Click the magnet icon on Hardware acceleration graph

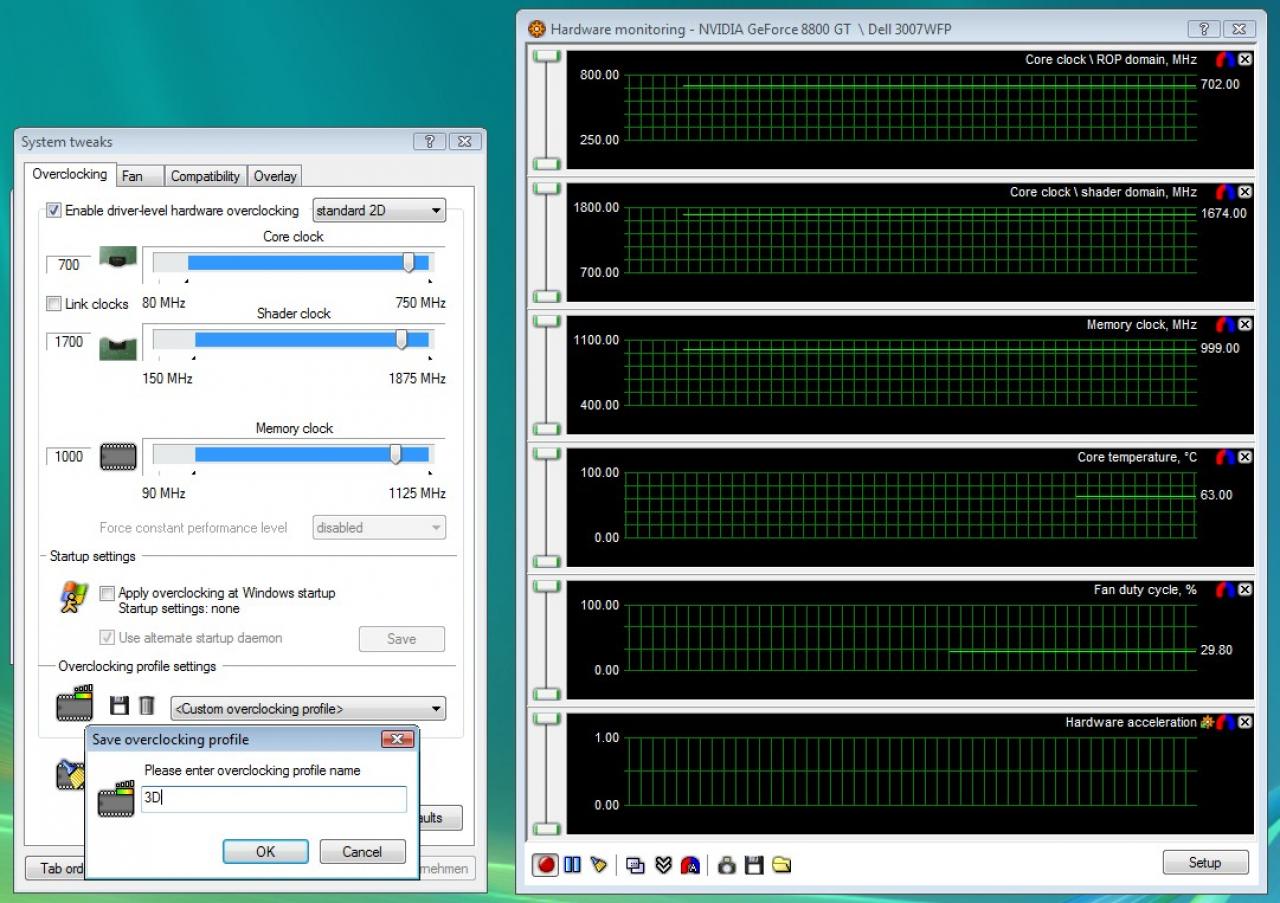pos(1225,722)
